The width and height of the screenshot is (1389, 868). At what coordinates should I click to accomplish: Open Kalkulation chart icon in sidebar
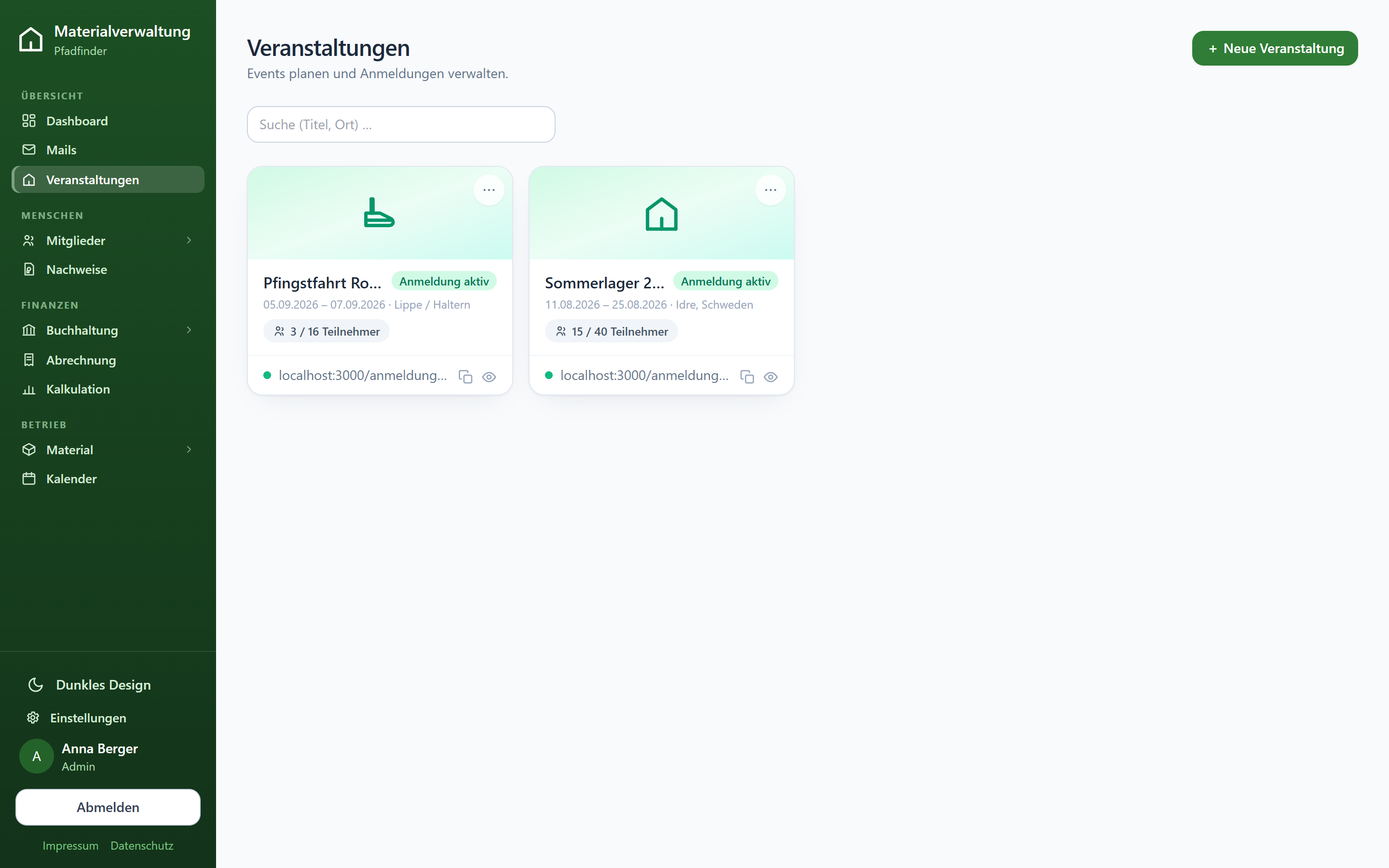pos(29,389)
